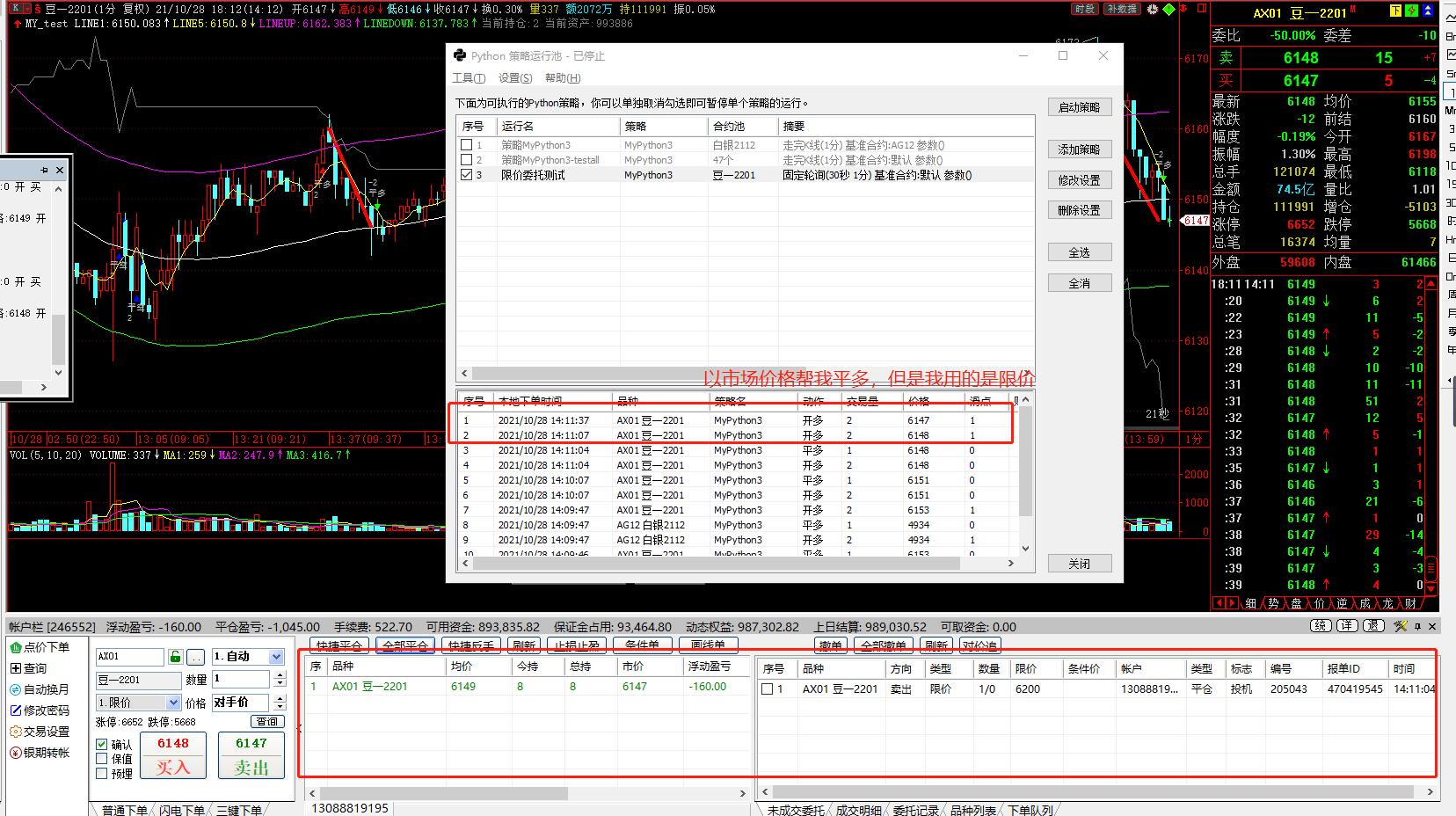
Task: Pin the trading panel with pushpin icon
Action: click(1417, 627)
